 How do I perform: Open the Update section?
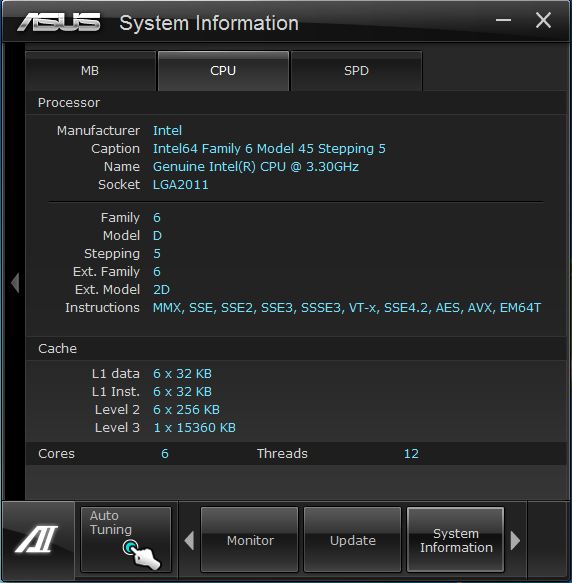point(353,540)
